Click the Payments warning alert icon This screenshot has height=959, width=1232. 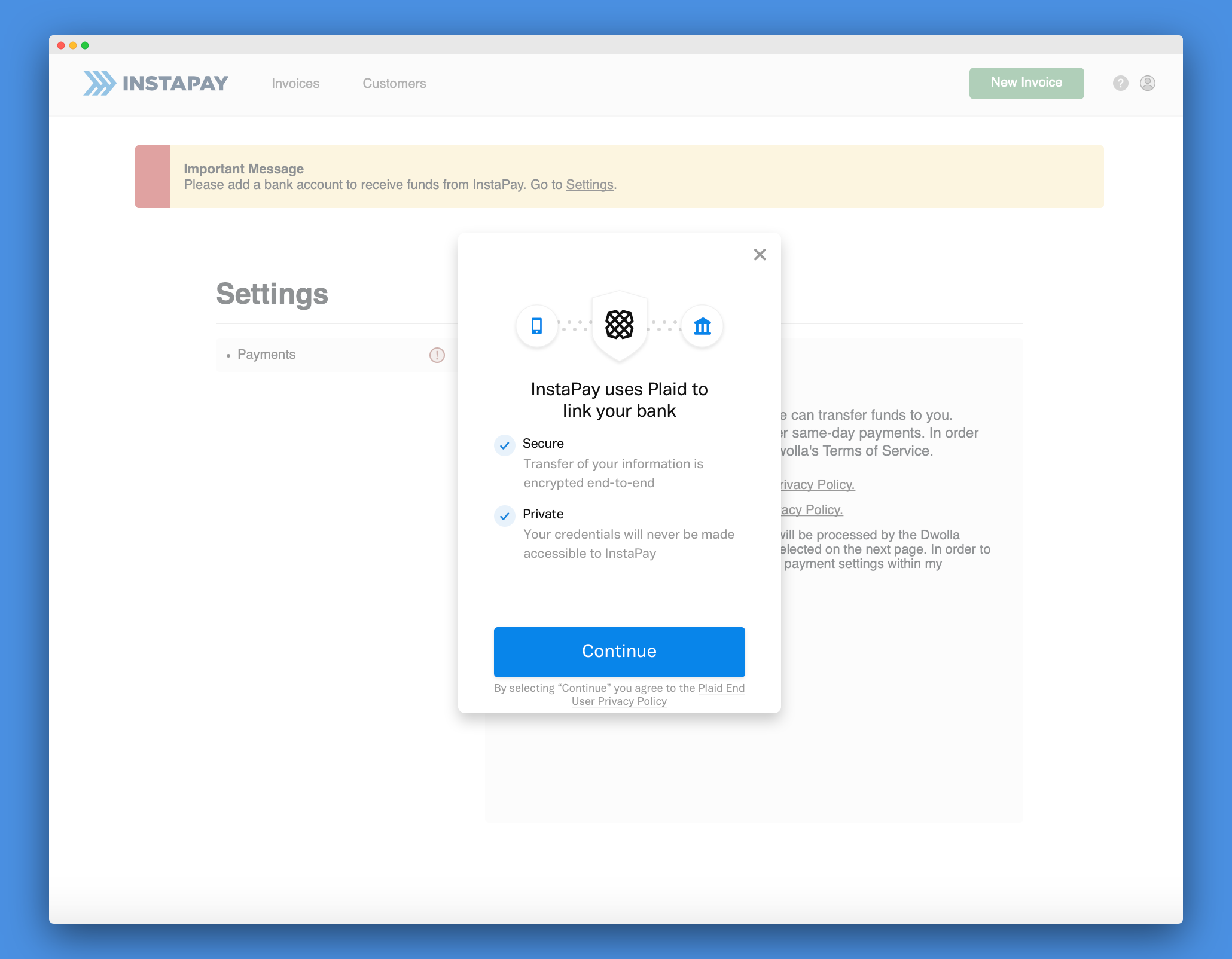coord(437,355)
